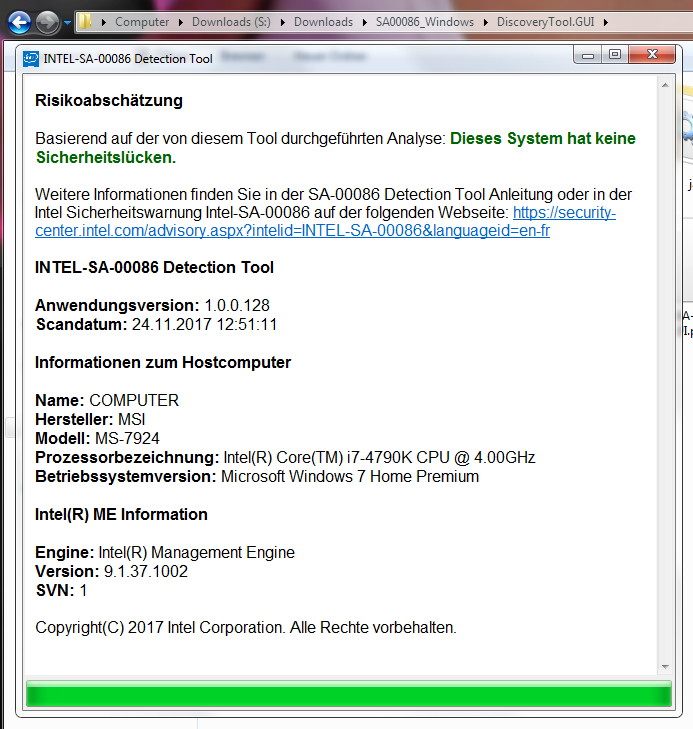Viewport: 693px width, 729px height.
Task: Click the Hersteller value MSI
Action: 132,419
